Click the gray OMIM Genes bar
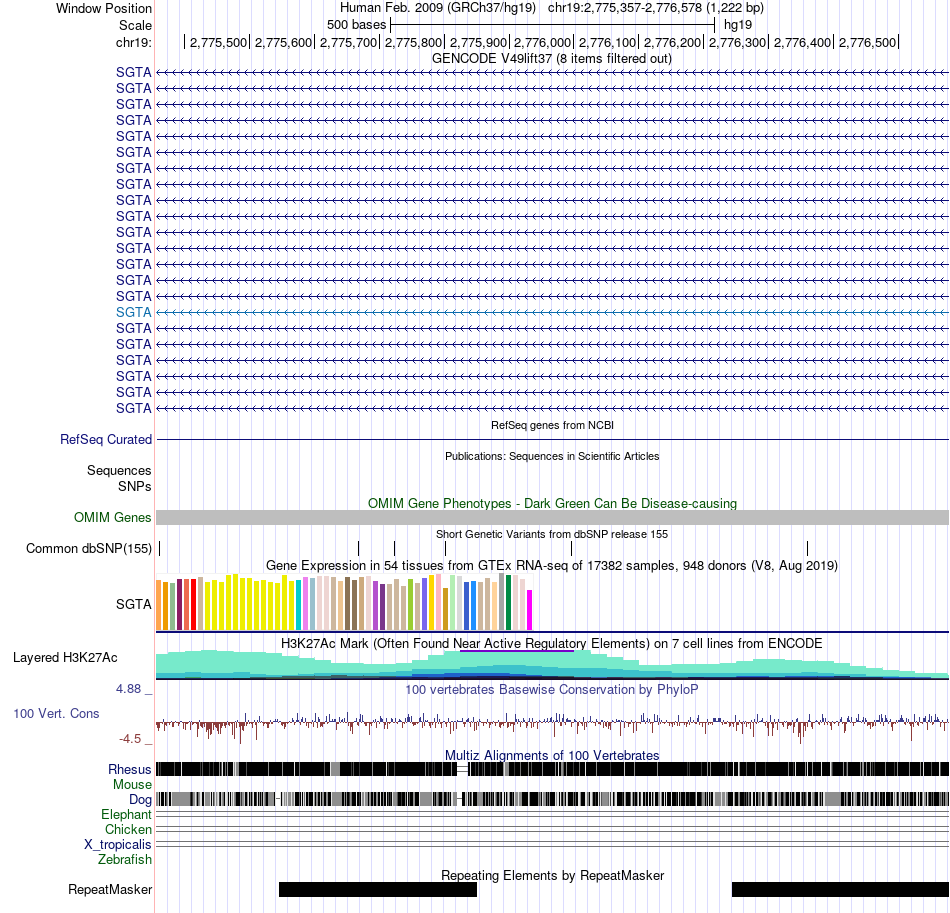 click(552, 517)
